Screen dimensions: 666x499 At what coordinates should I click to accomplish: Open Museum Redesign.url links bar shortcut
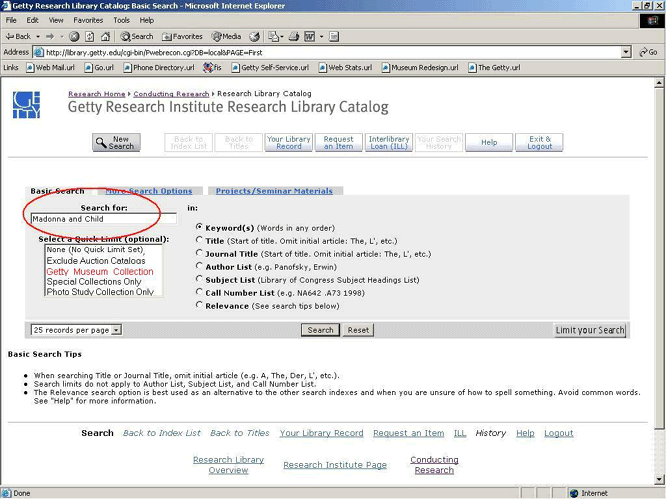point(426,68)
